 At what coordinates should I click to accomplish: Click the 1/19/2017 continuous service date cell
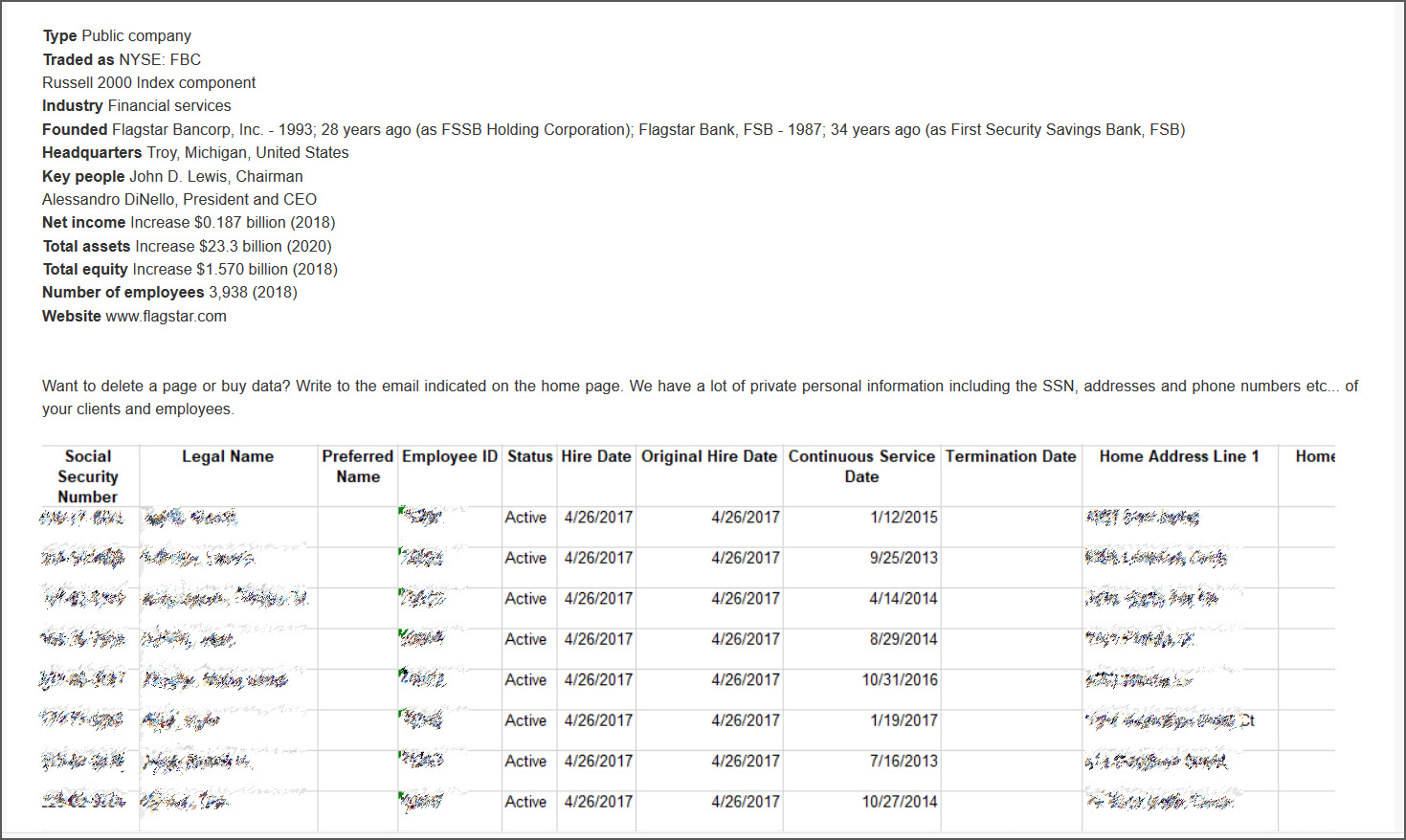(904, 720)
